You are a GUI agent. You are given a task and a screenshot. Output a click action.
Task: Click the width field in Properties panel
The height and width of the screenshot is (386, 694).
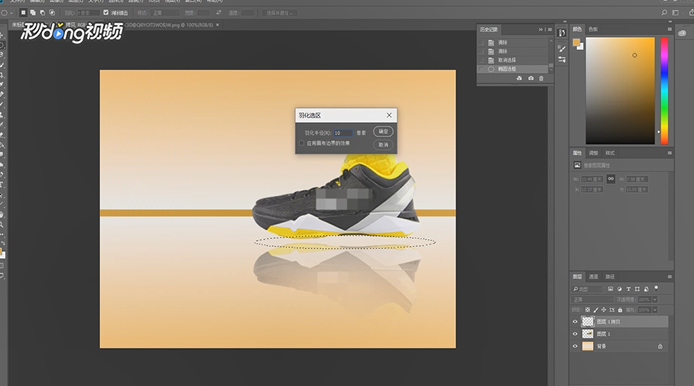point(592,179)
